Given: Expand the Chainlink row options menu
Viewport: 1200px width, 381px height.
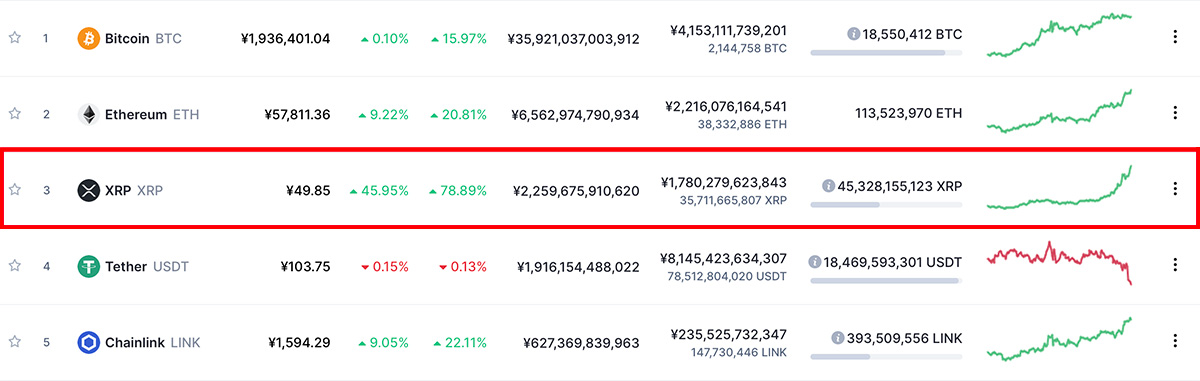Looking at the screenshot, I should coord(1175,342).
